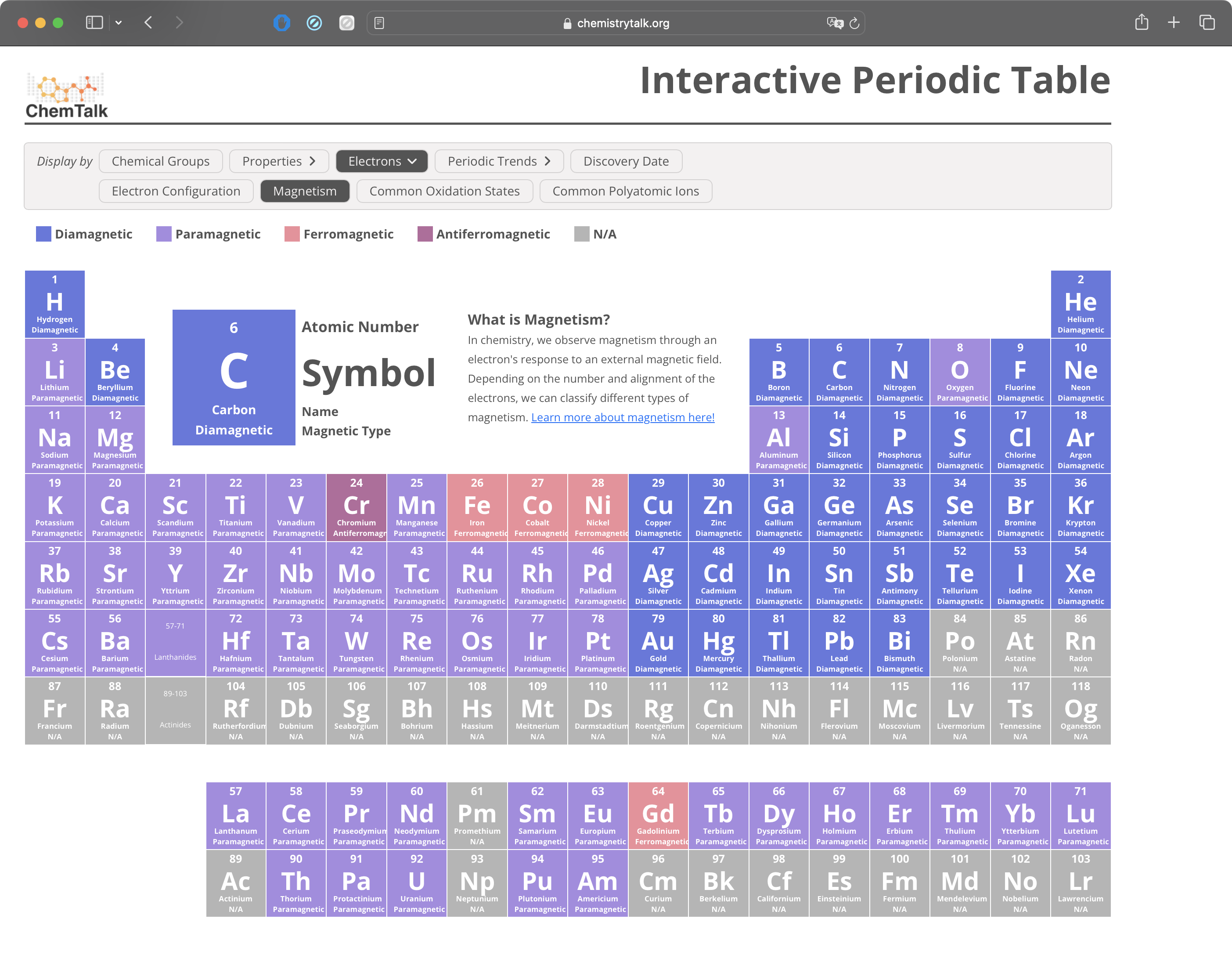Select the Plutonium element tile
Screen dimensions: 1232x962
click(x=537, y=883)
